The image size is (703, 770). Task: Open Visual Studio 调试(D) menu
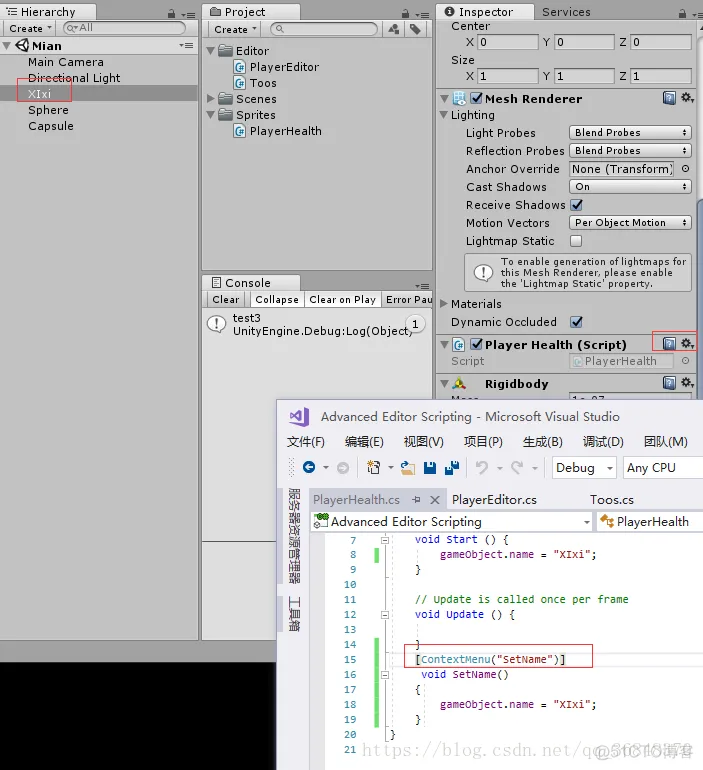(x=603, y=441)
